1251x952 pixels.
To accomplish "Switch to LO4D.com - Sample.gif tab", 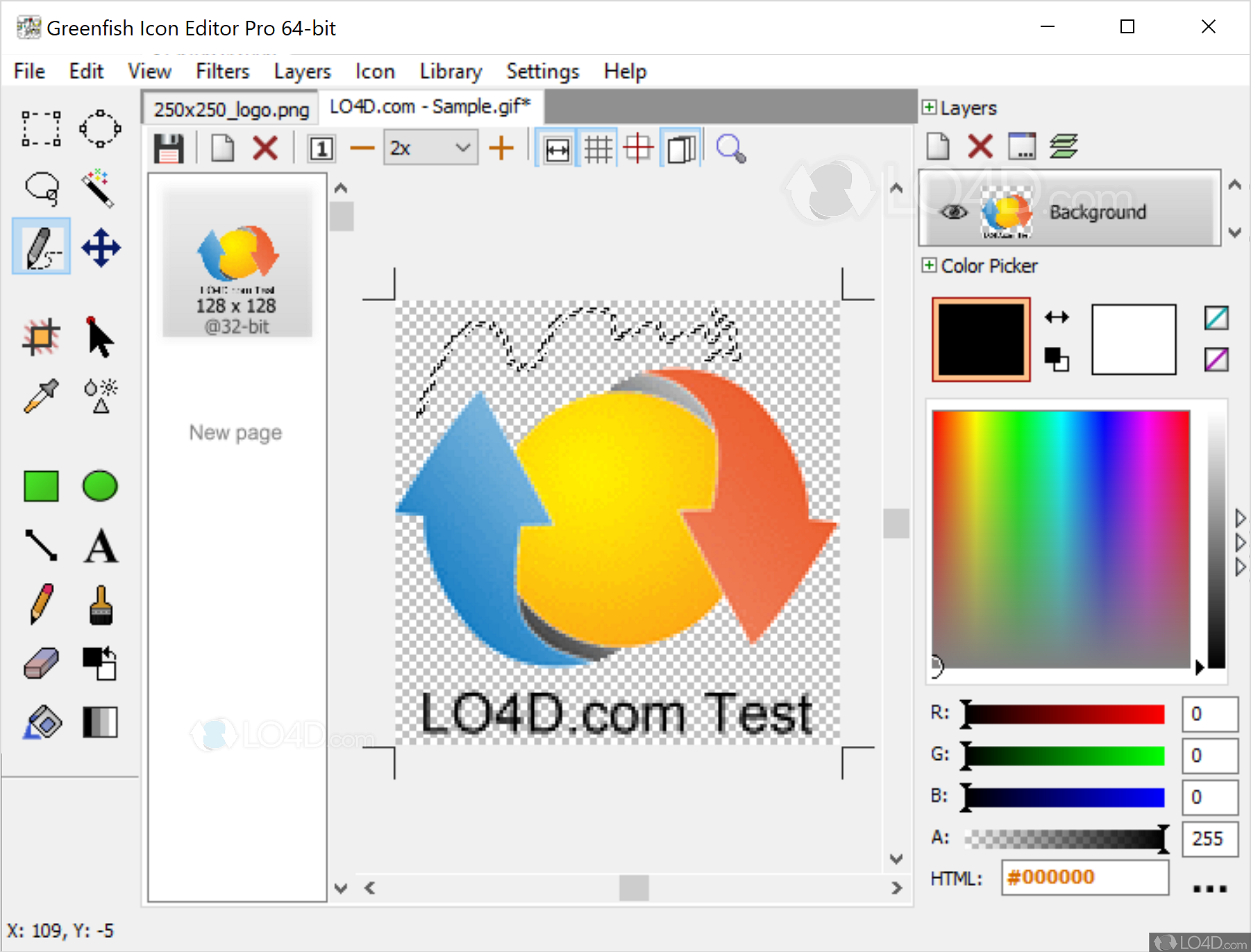I will point(430,107).
